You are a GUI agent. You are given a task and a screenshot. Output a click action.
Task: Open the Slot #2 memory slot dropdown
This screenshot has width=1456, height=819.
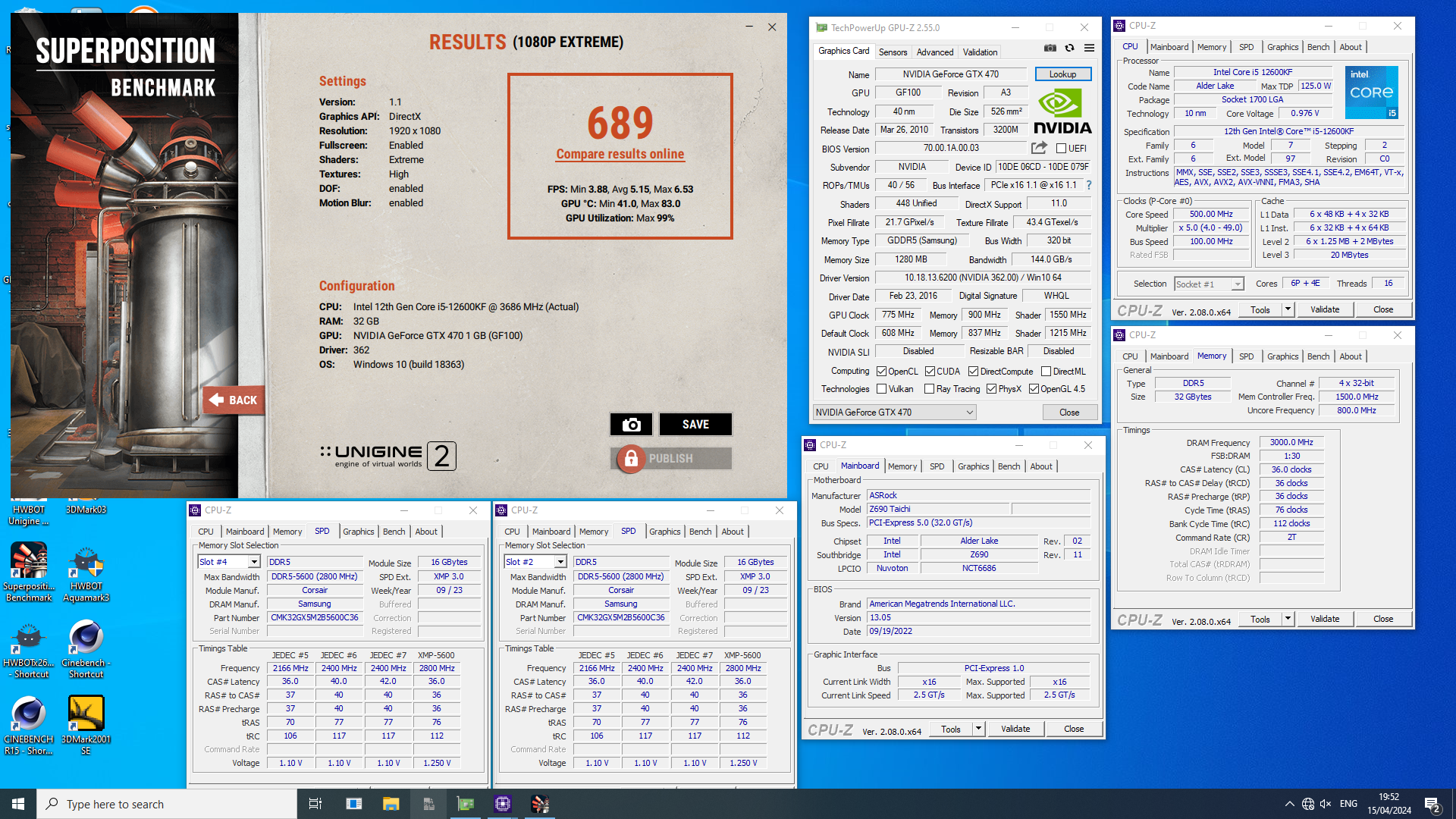pyautogui.click(x=560, y=562)
